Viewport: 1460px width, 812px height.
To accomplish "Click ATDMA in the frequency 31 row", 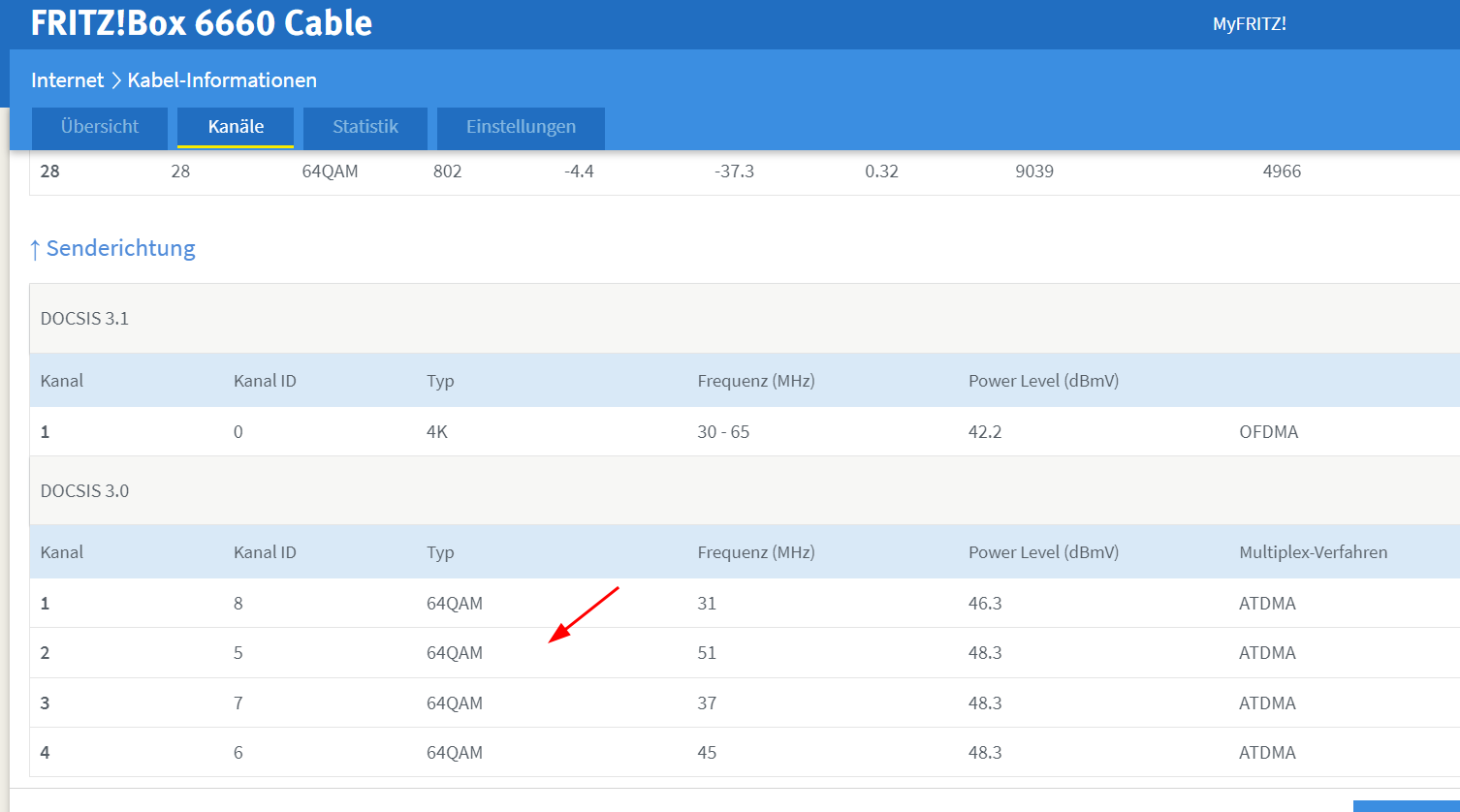I will click(x=1267, y=604).
